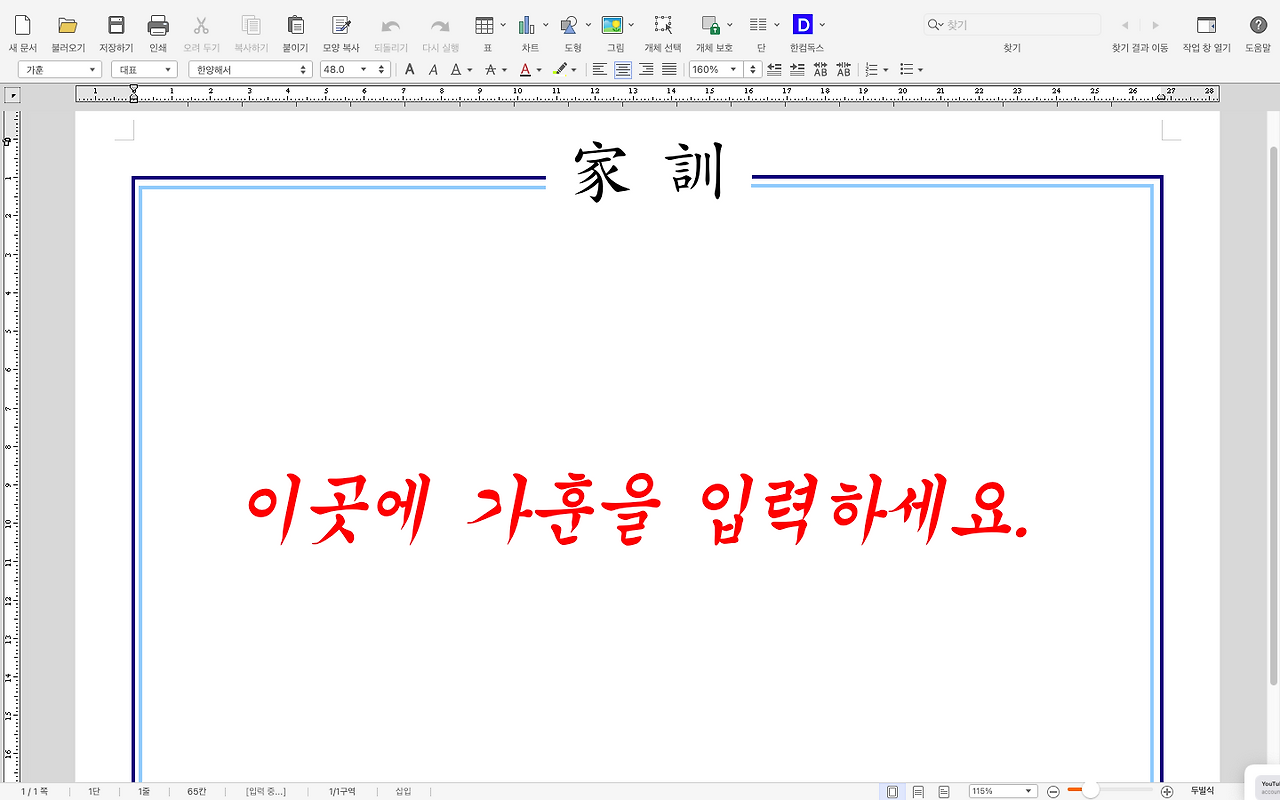This screenshot has width=1280, height=800.
Task: Switch to the first page view mode button
Action: tap(892, 791)
